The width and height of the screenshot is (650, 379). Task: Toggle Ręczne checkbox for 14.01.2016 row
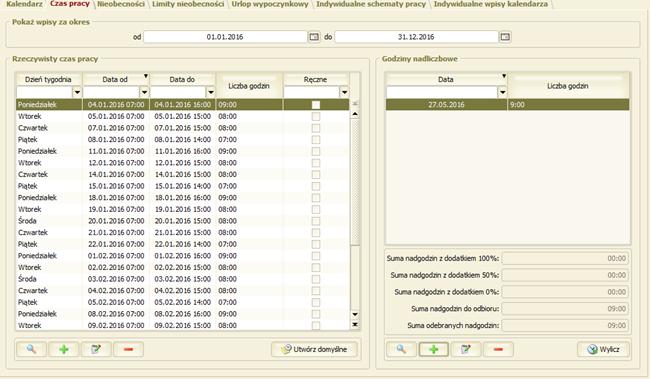pos(316,175)
